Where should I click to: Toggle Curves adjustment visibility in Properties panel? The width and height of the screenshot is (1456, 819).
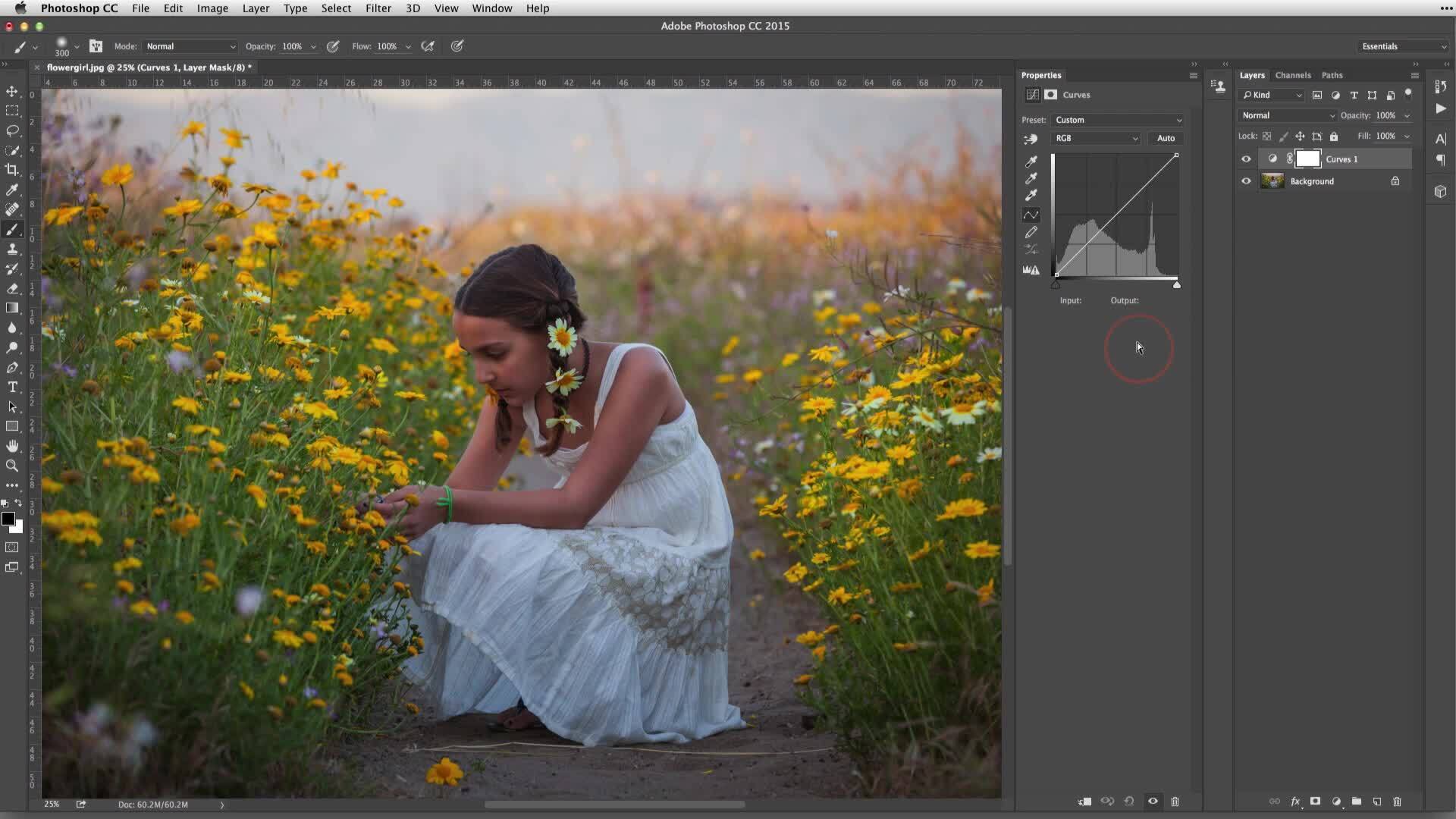1153,802
